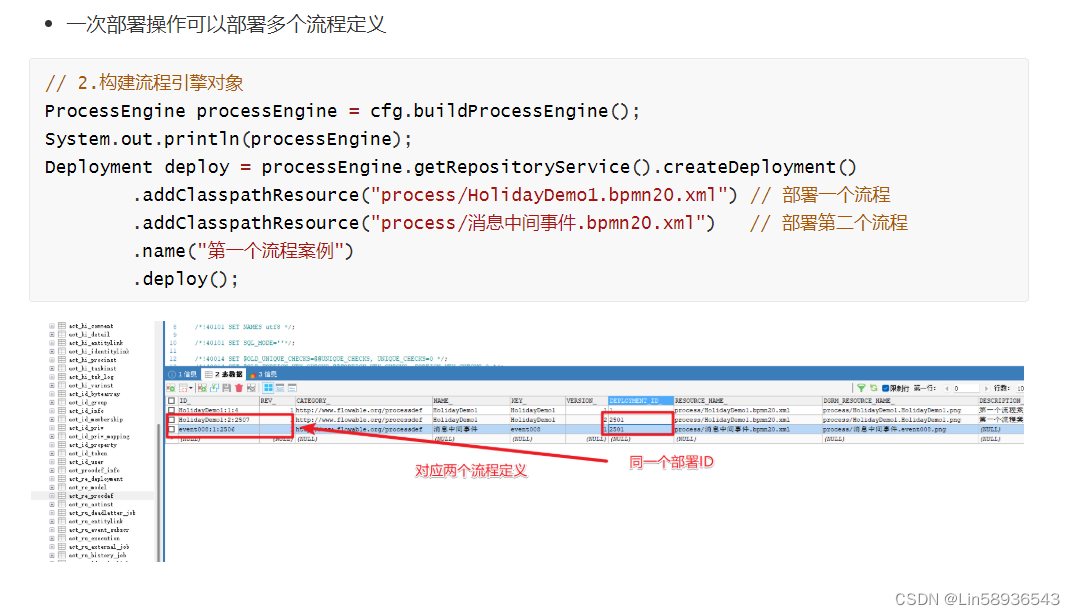The width and height of the screenshot is (1075, 615).
Task: Select act_ru_event_subscr table in tree
Action: pyautogui.click(x=99, y=530)
